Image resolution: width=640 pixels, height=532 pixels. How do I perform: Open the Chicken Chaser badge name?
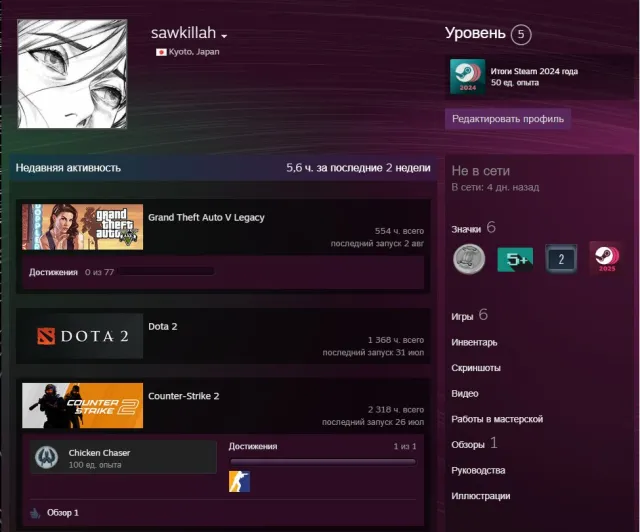point(99,453)
